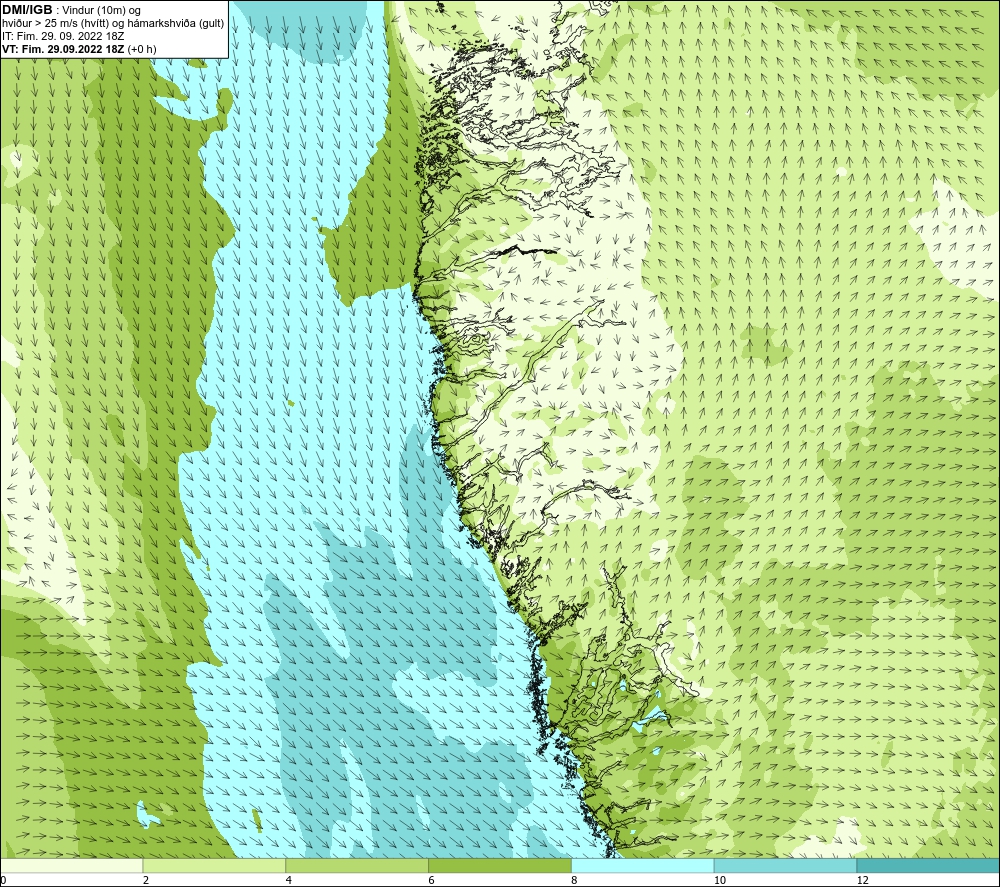Click the scale label '8'
1000x887 pixels.
(575, 881)
